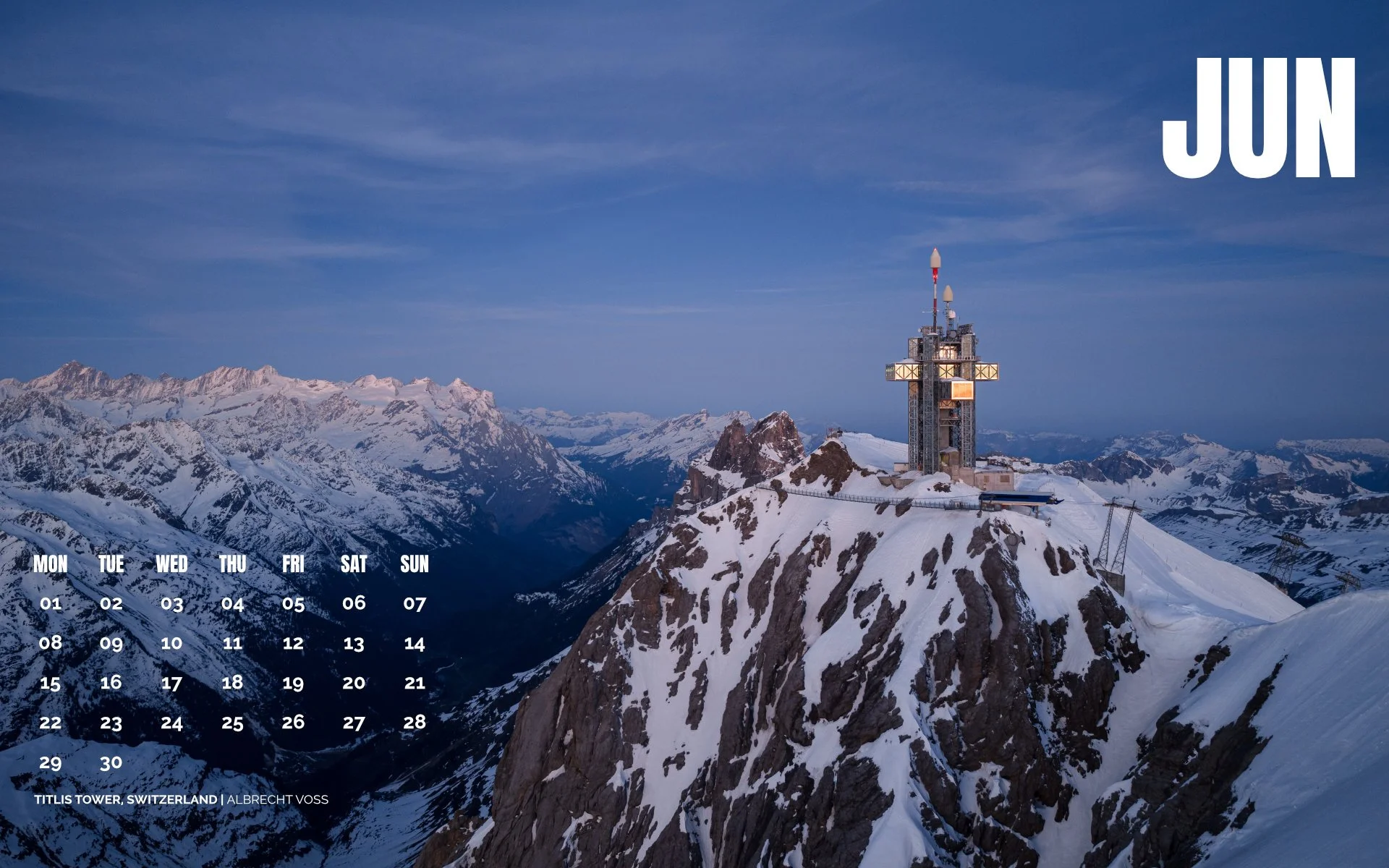Click the Albrecht Voss photographer credit
Viewport: 1389px width, 868px height.
[278, 799]
